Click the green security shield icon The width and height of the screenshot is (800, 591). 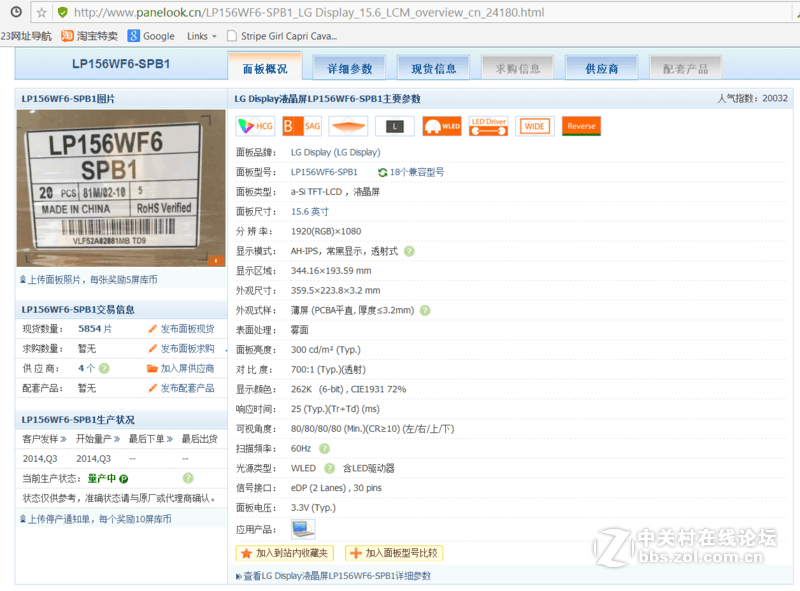pyautogui.click(x=63, y=12)
